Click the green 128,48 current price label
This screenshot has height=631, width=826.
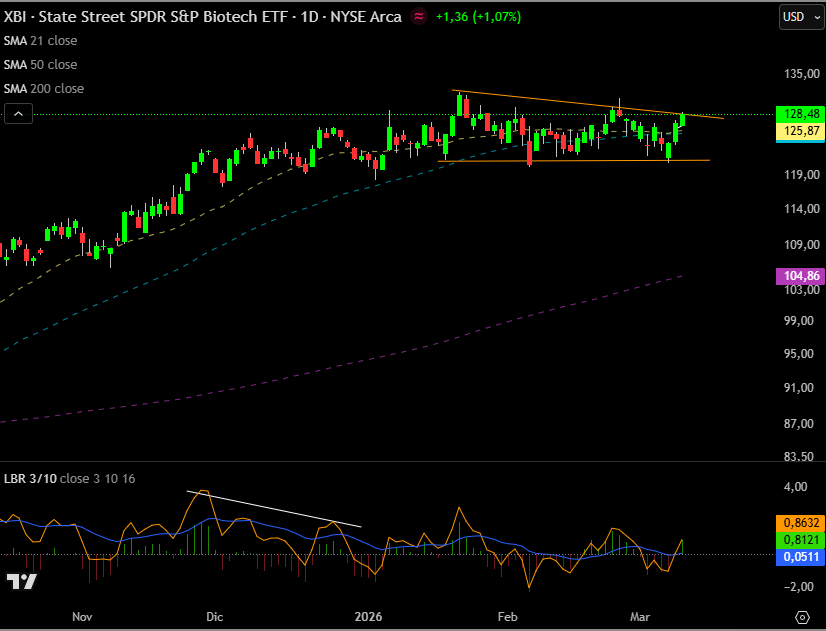point(798,114)
